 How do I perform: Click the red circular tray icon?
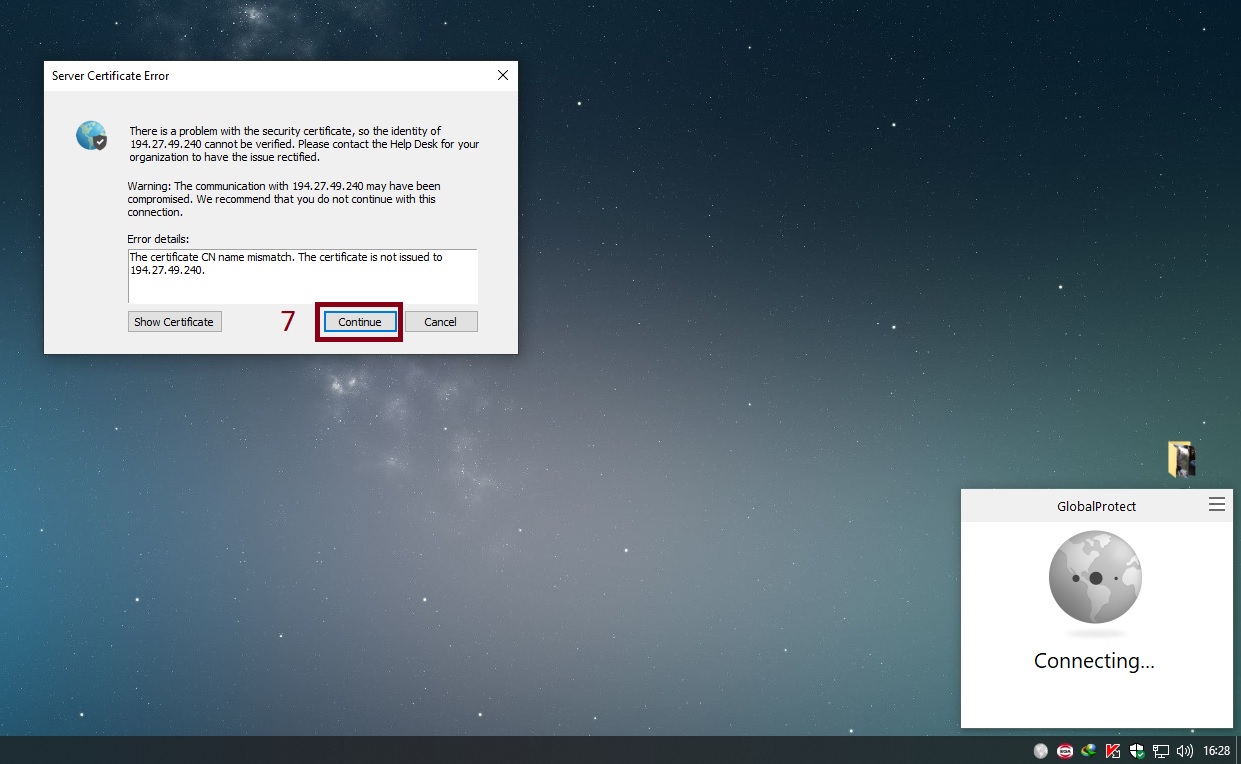(x=1066, y=750)
